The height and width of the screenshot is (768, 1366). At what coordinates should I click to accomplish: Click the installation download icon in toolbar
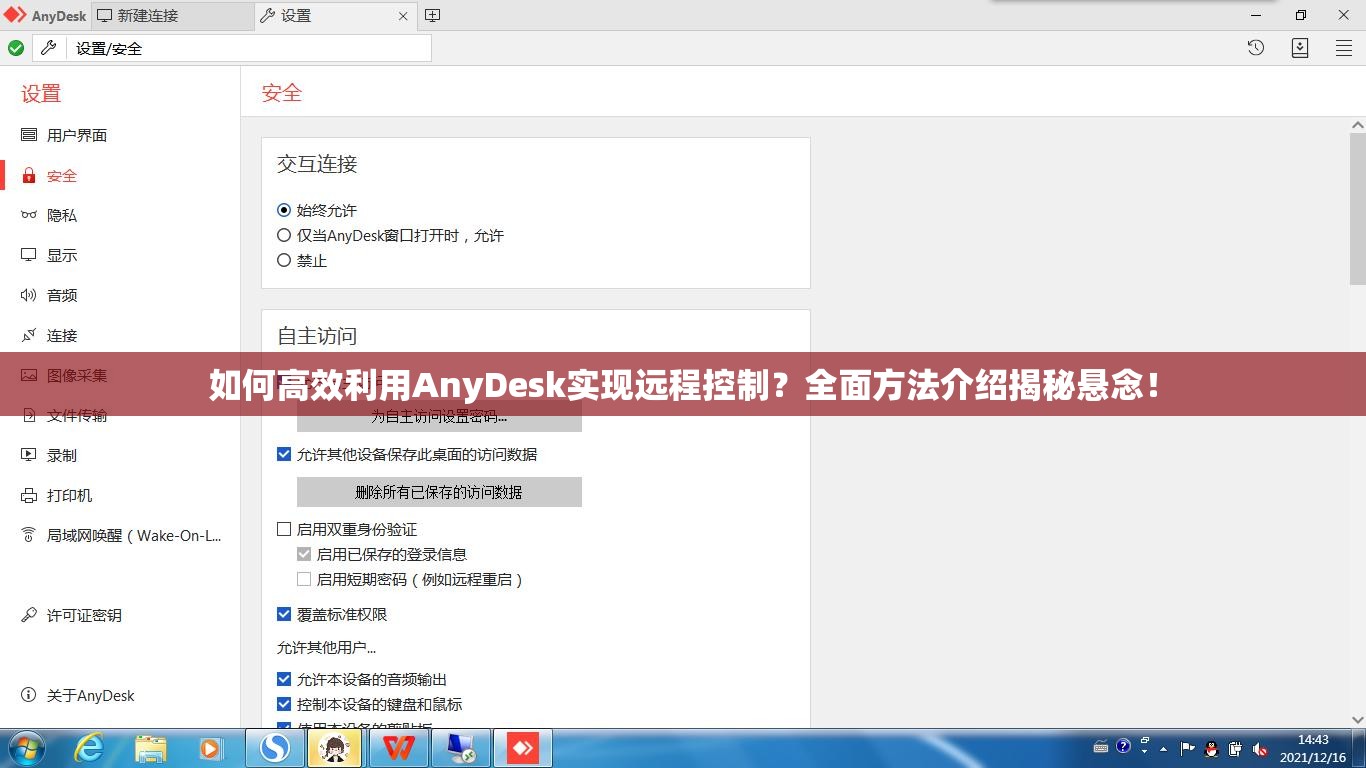point(1300,47)
